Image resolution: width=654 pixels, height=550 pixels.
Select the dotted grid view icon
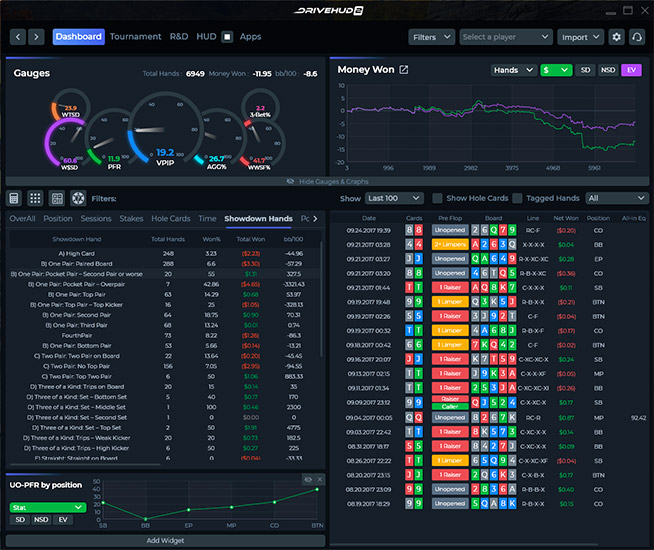tap(35, 198)
